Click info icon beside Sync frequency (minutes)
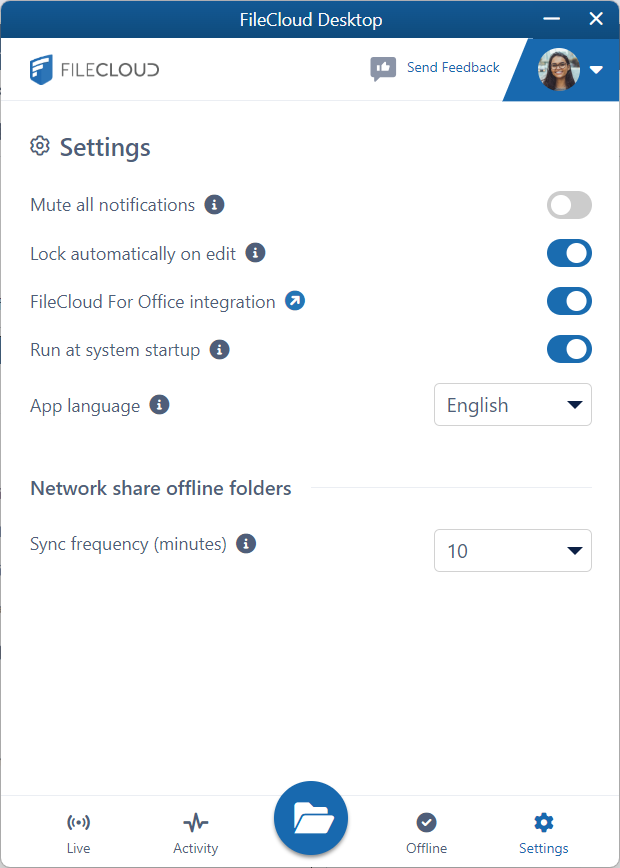Viewport: 620px width, 868px height. pyautogui.click(x=246, y=544)
